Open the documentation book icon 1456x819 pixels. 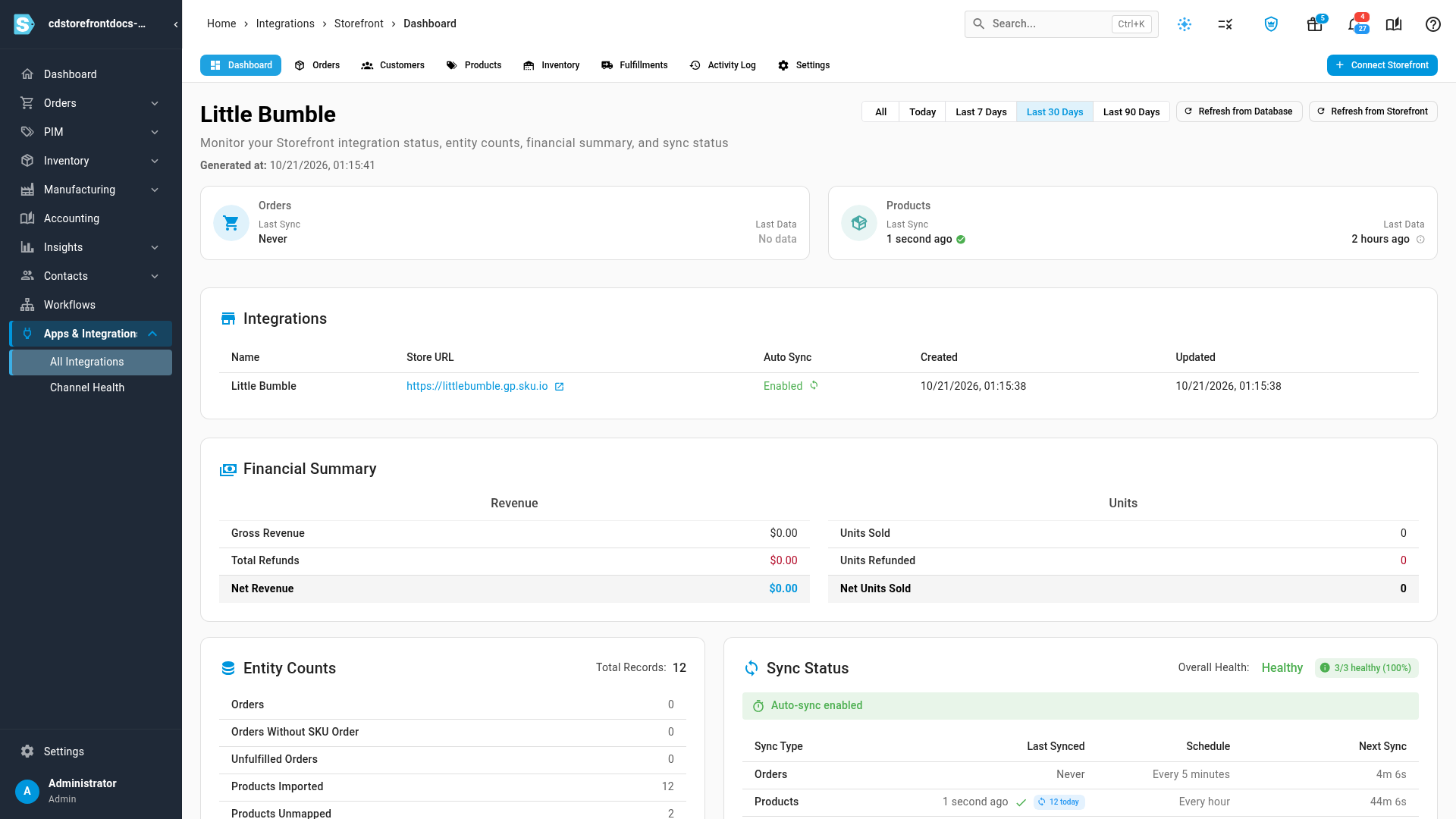(x=1394, y=24)
